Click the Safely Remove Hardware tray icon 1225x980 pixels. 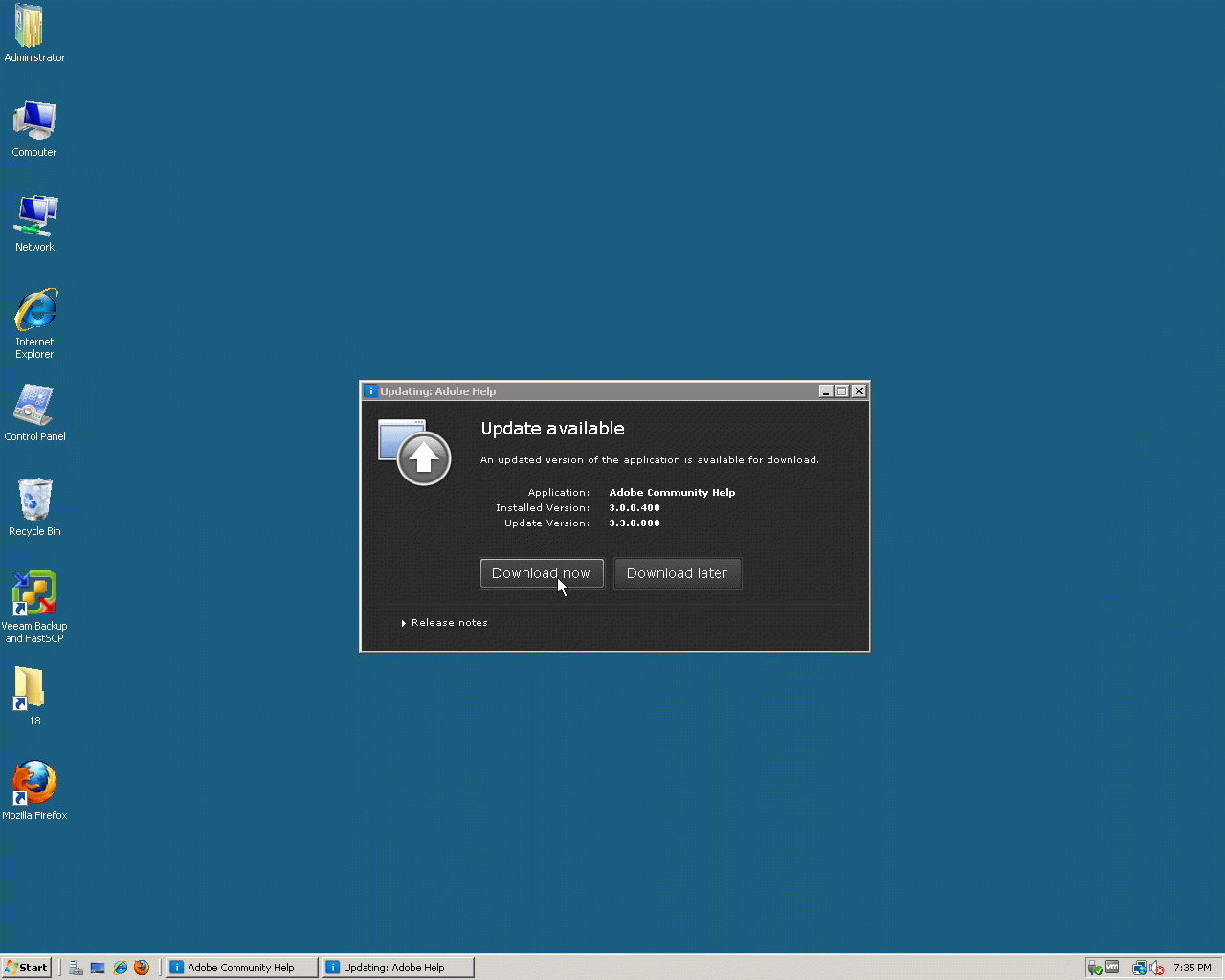point(1095,968)
